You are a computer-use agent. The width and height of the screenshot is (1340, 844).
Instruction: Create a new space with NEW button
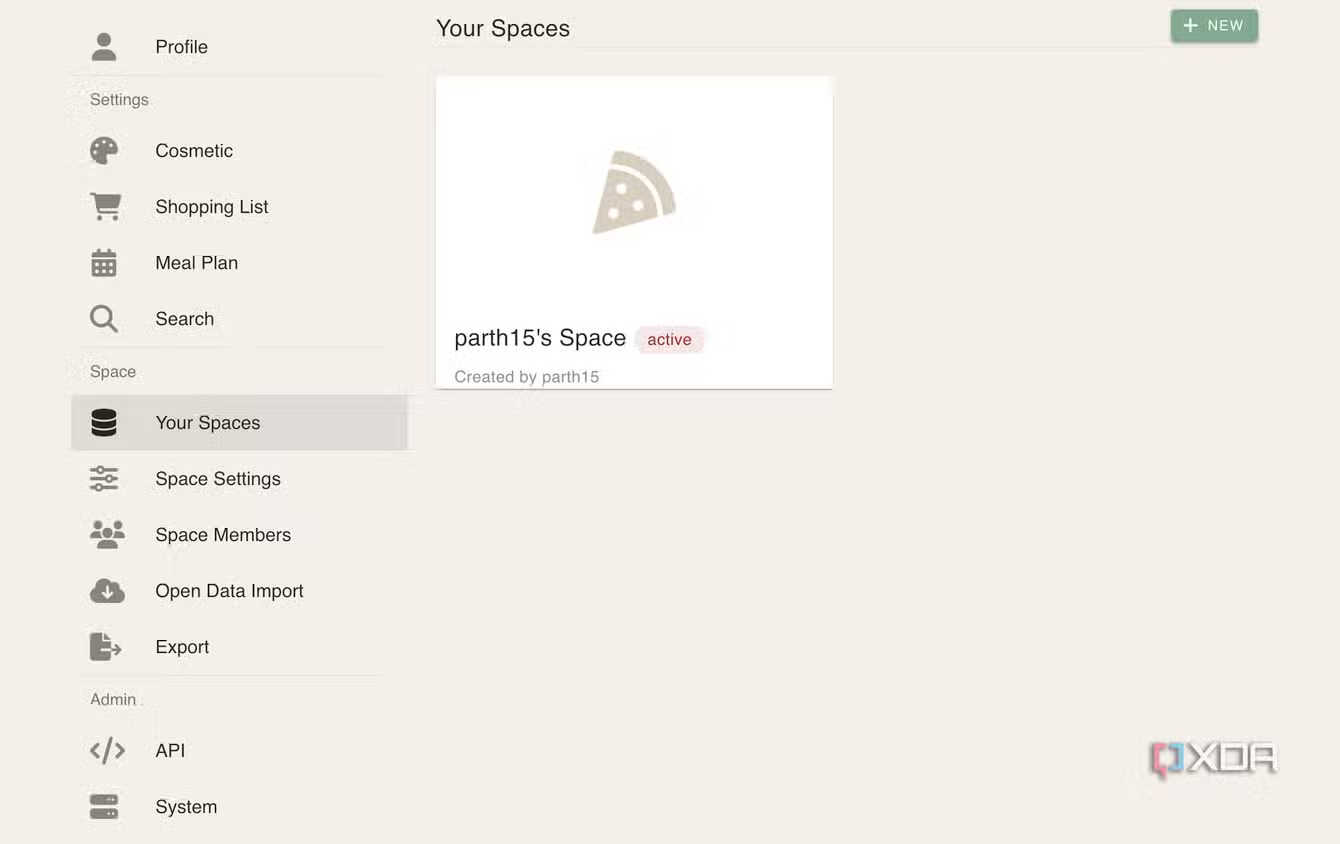tap(1214, 26)
